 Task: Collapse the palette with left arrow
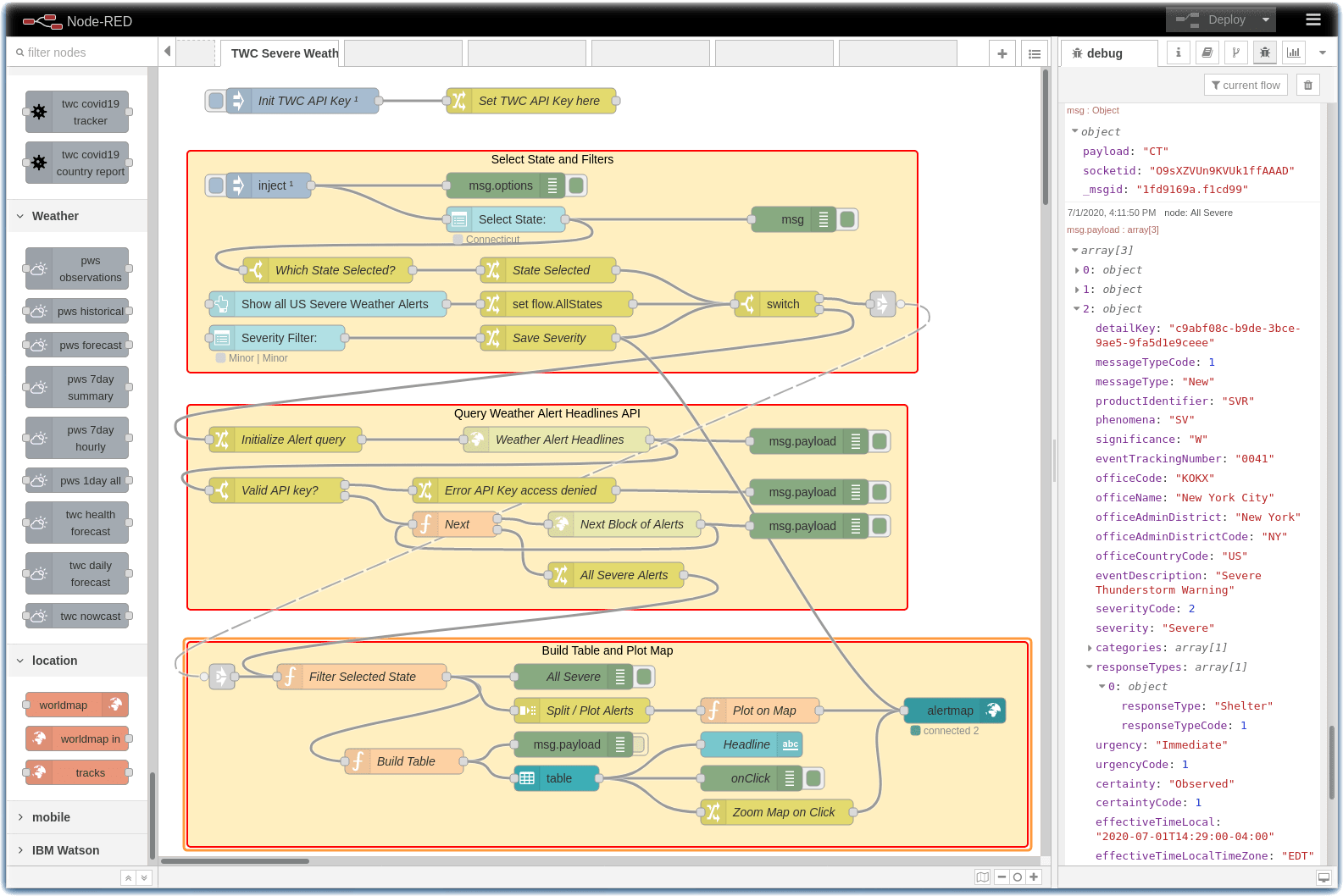[x=167, y=52]
